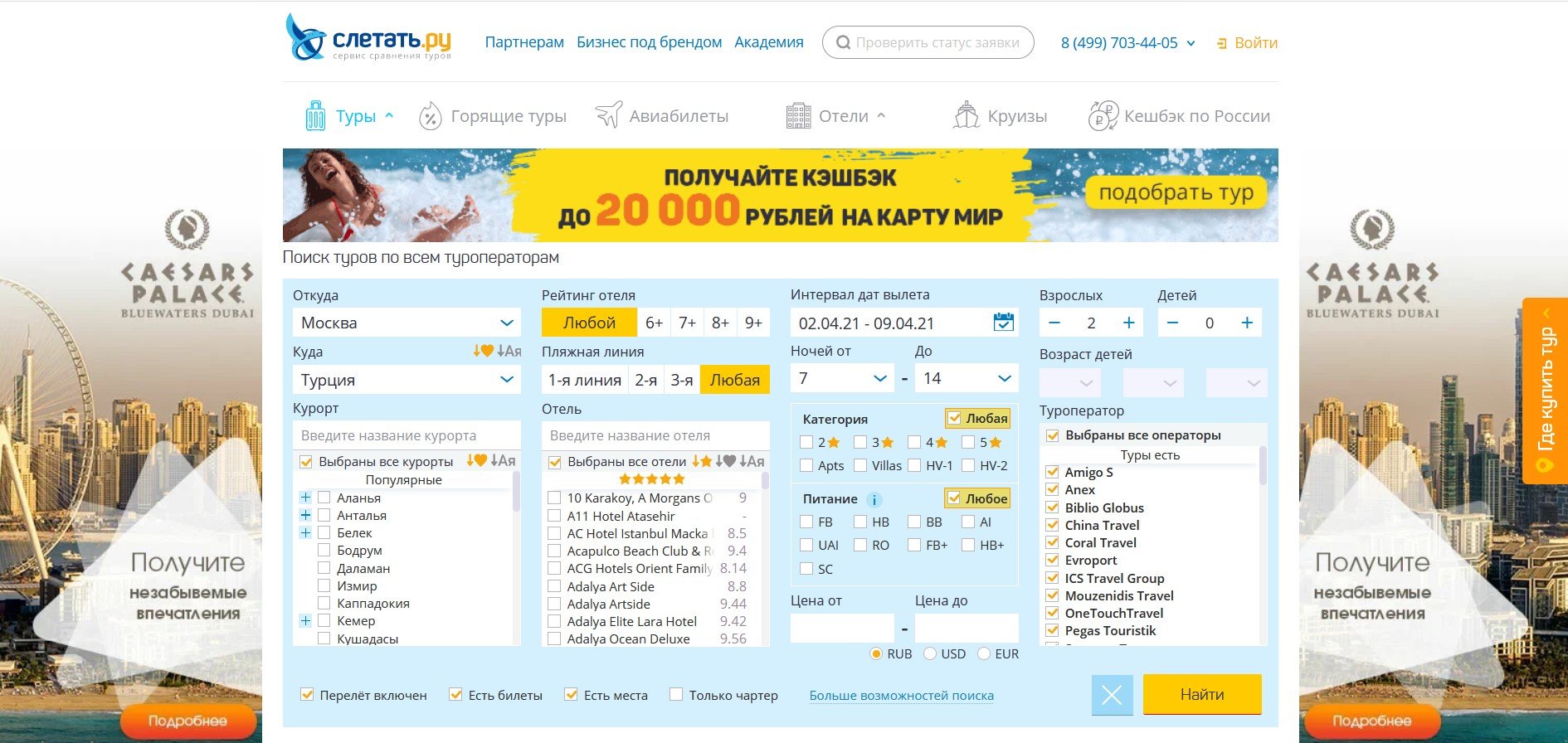Screen dimensions: 1568x743
Task: Open the Откуда departure city dropdown
Action: [x=407, y=323]
